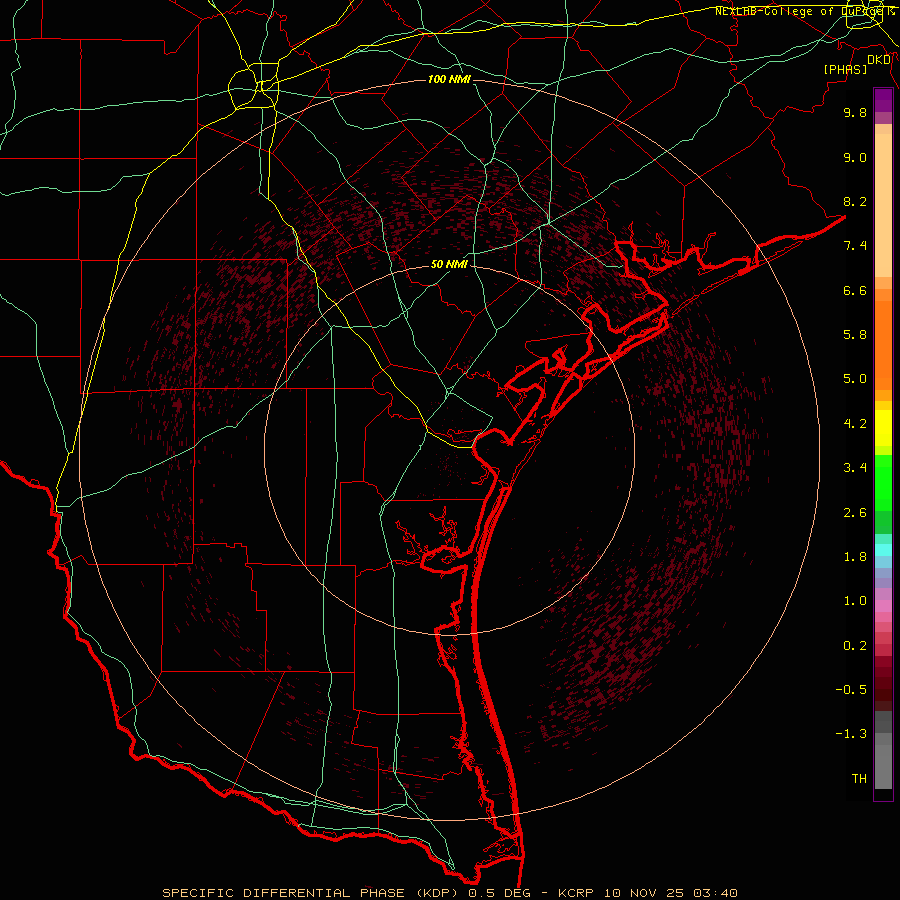Click the 2.6 scale value
Screen dimensions: 900x900
[x=855, y=513]
